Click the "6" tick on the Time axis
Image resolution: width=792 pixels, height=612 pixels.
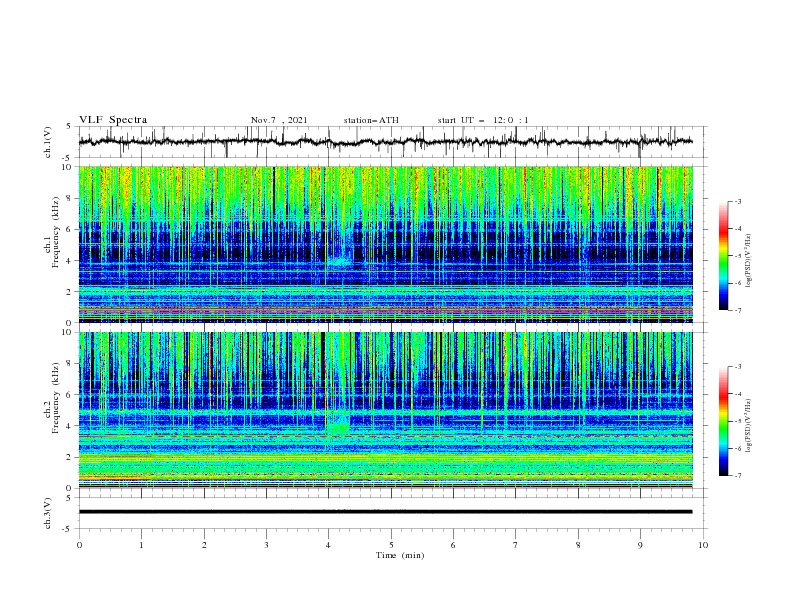pyautogui.click(x=453, y=545)
